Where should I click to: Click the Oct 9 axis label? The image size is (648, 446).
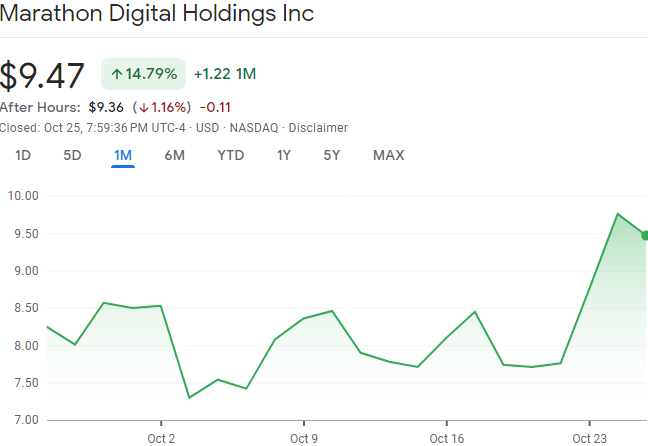coord(304,438)
